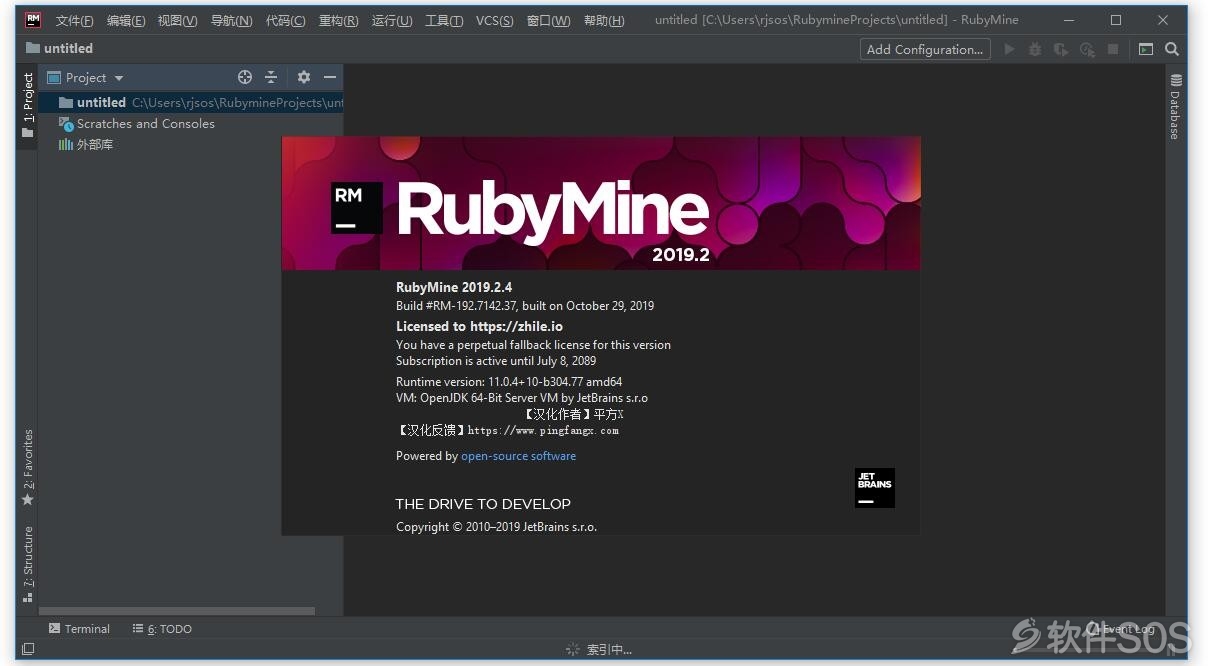Click the RM logo in About banner
The width and height of the screenshot is (1210, 666).
357,207
